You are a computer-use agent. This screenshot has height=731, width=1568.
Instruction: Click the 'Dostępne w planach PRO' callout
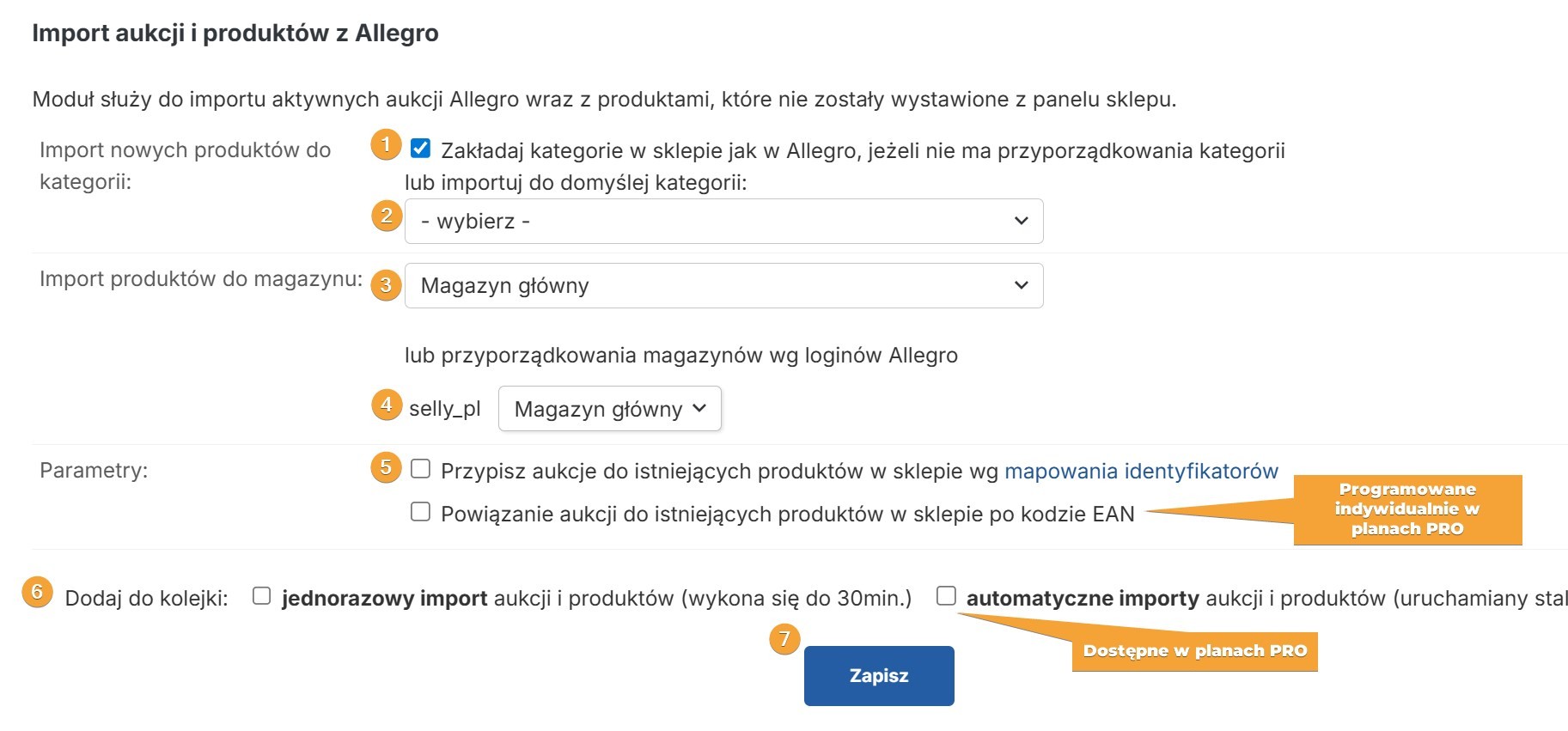click(1194, 651)
